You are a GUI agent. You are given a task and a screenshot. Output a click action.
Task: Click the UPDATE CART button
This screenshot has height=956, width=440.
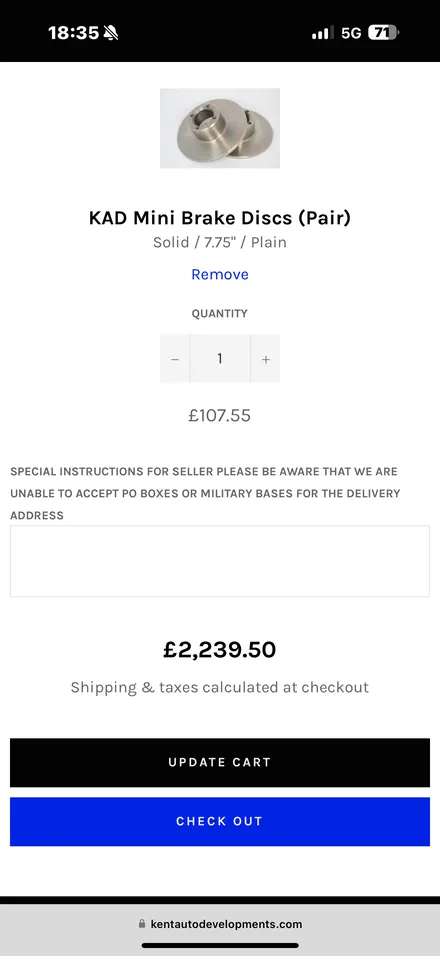220,762
